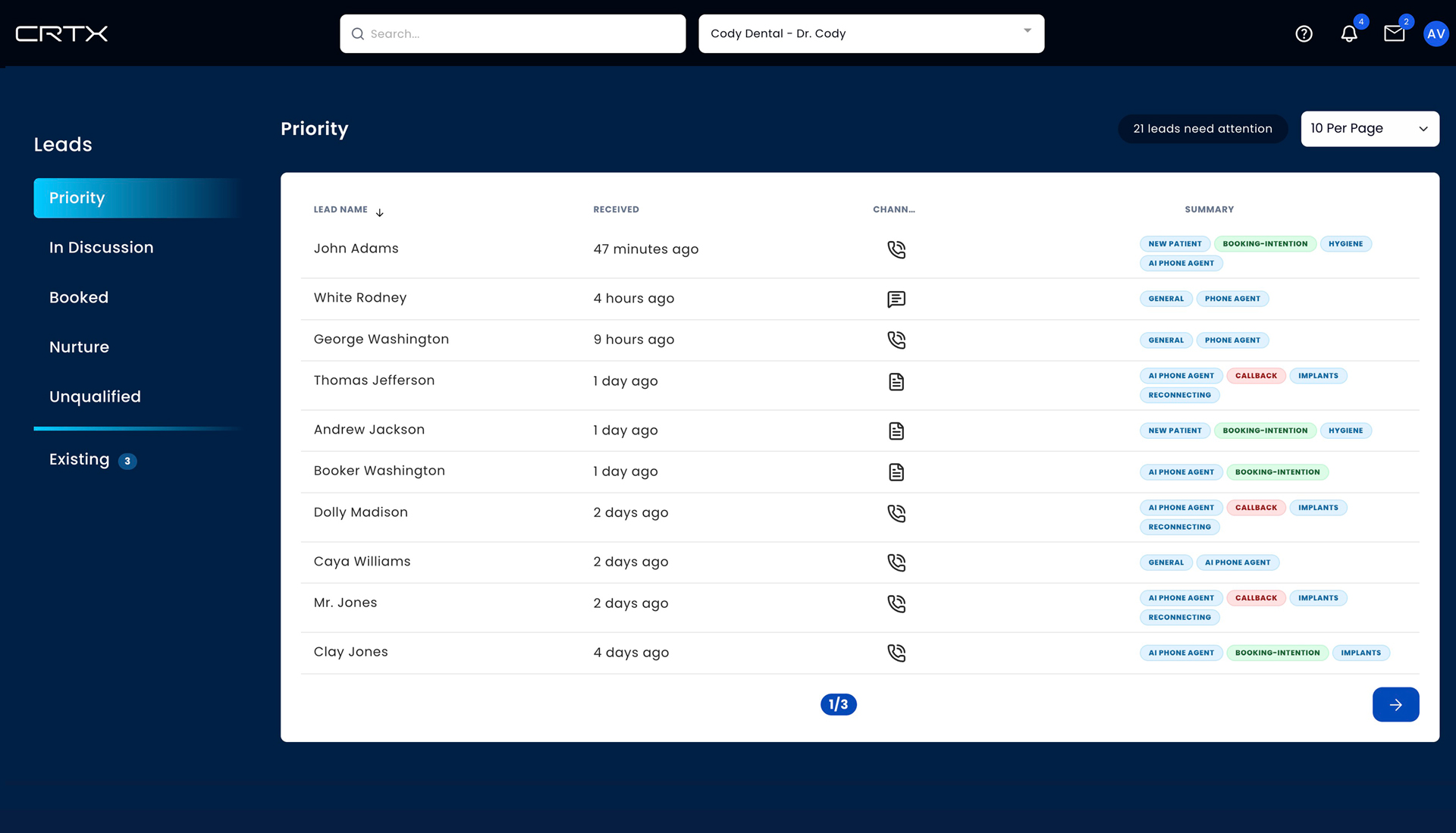This screenshot has width=1456, height=833.
Task: Click Clay Jones' phone call channel icon
Action: click(x=896, y=653)
